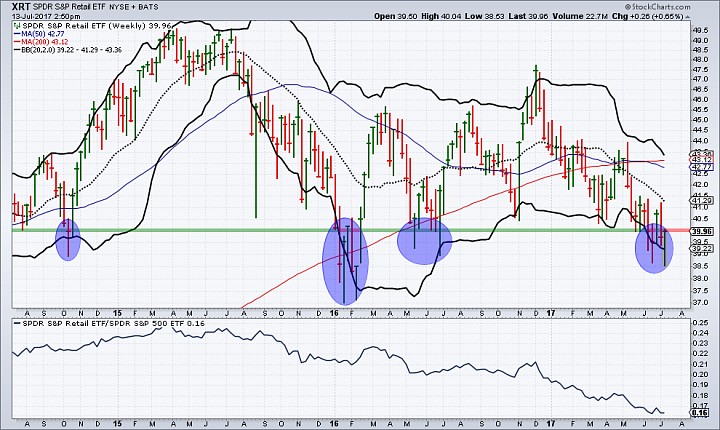
Task: Click the '15' year label on upper time axis
Action: (x=118, y=313)
